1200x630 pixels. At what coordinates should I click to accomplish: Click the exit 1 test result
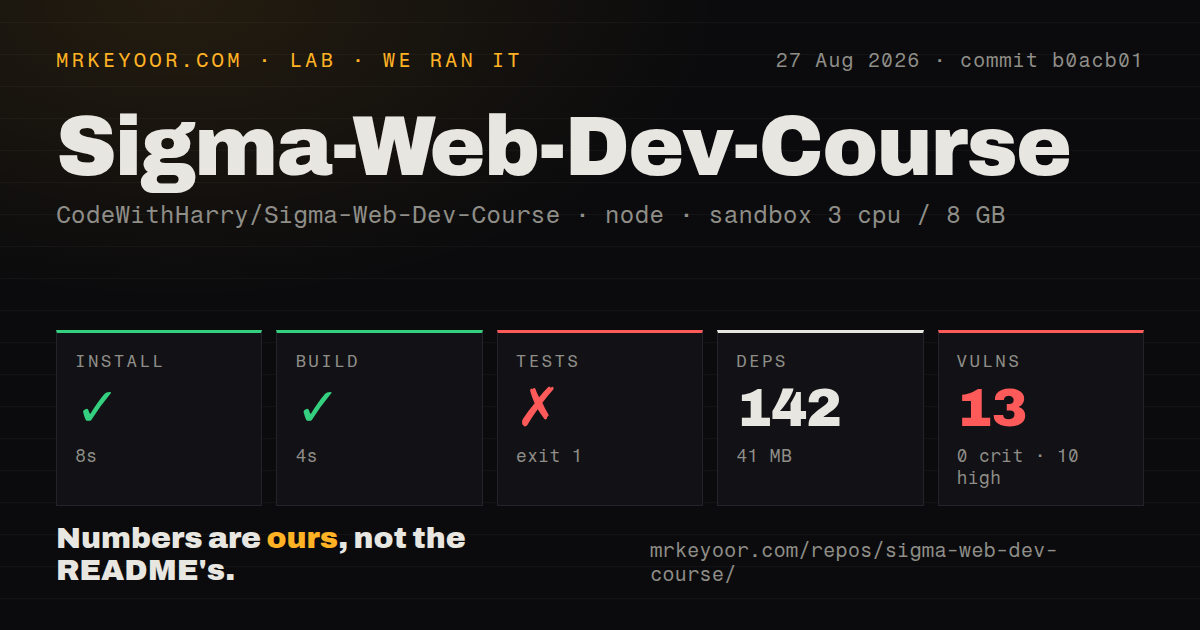[549, 456]
